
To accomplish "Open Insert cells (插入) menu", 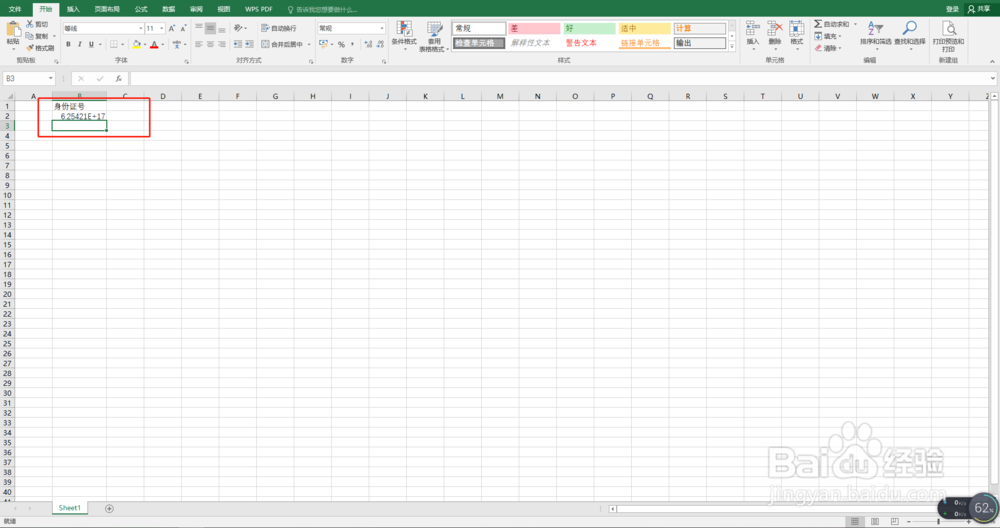I will (753, 34).
